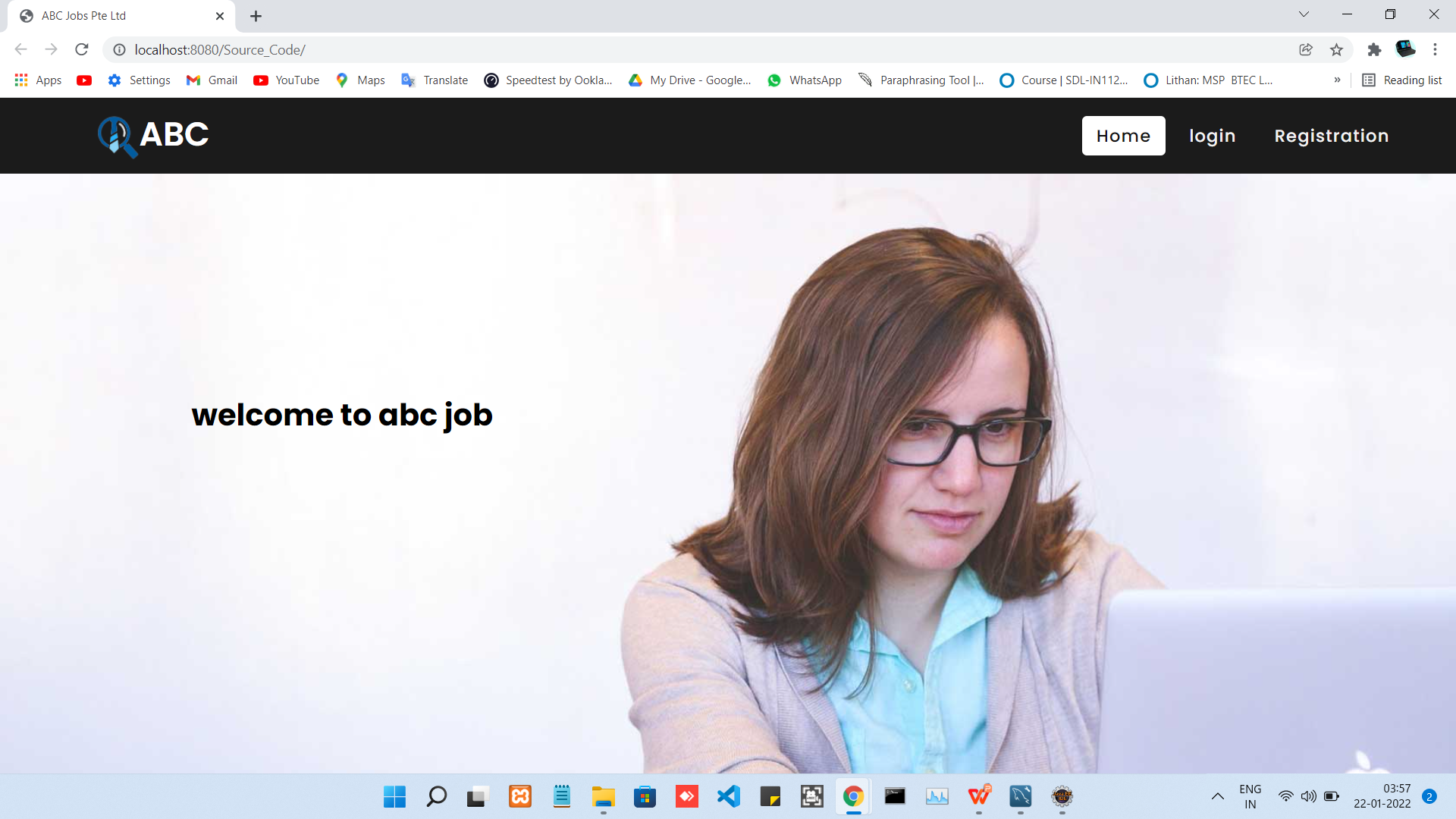Open the WhatsApp bookmark
1456x819 pixels.
click(x=805, y=80)
